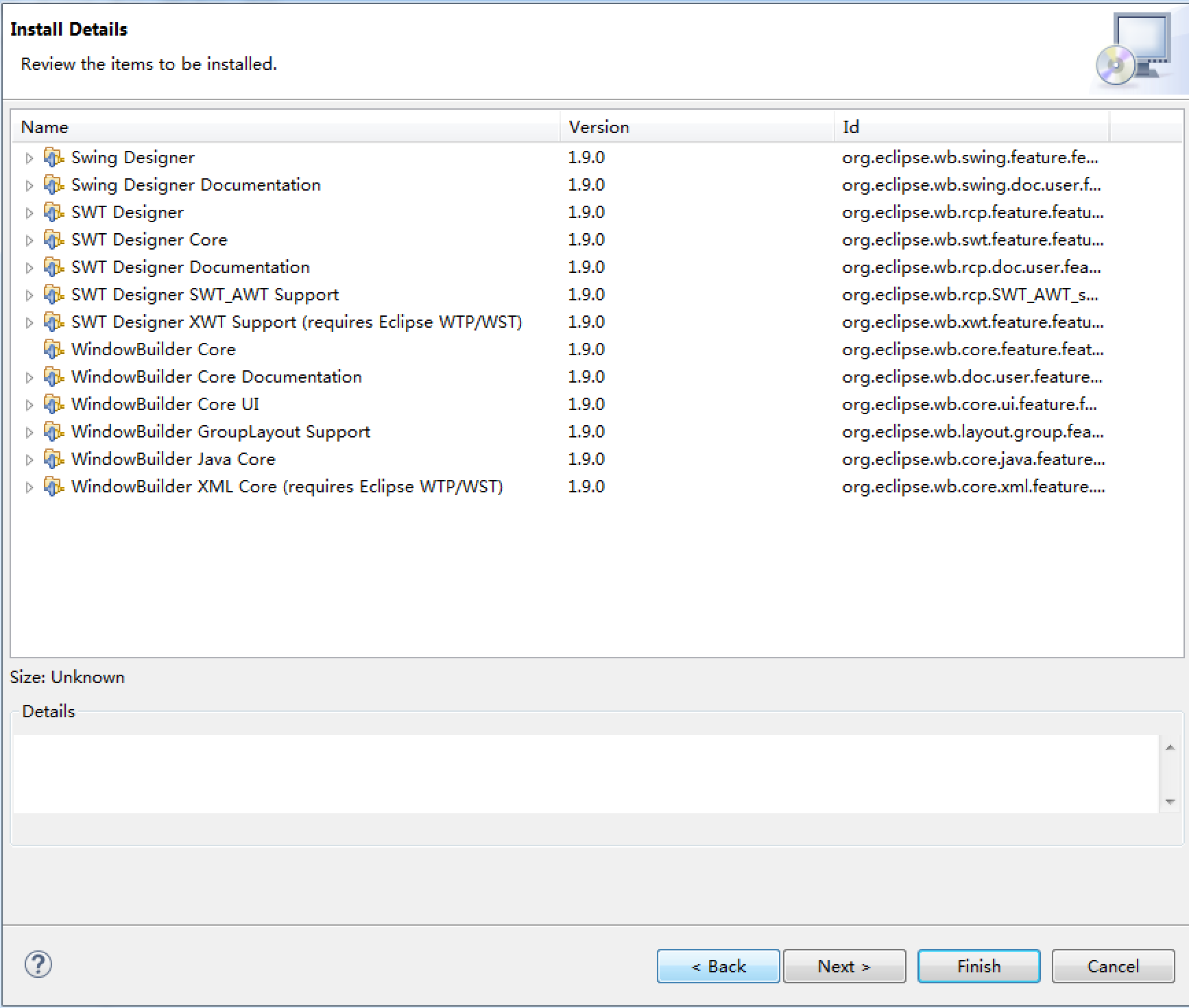
Task: Sort by the Name column header
Action: (x=286, y=127)
